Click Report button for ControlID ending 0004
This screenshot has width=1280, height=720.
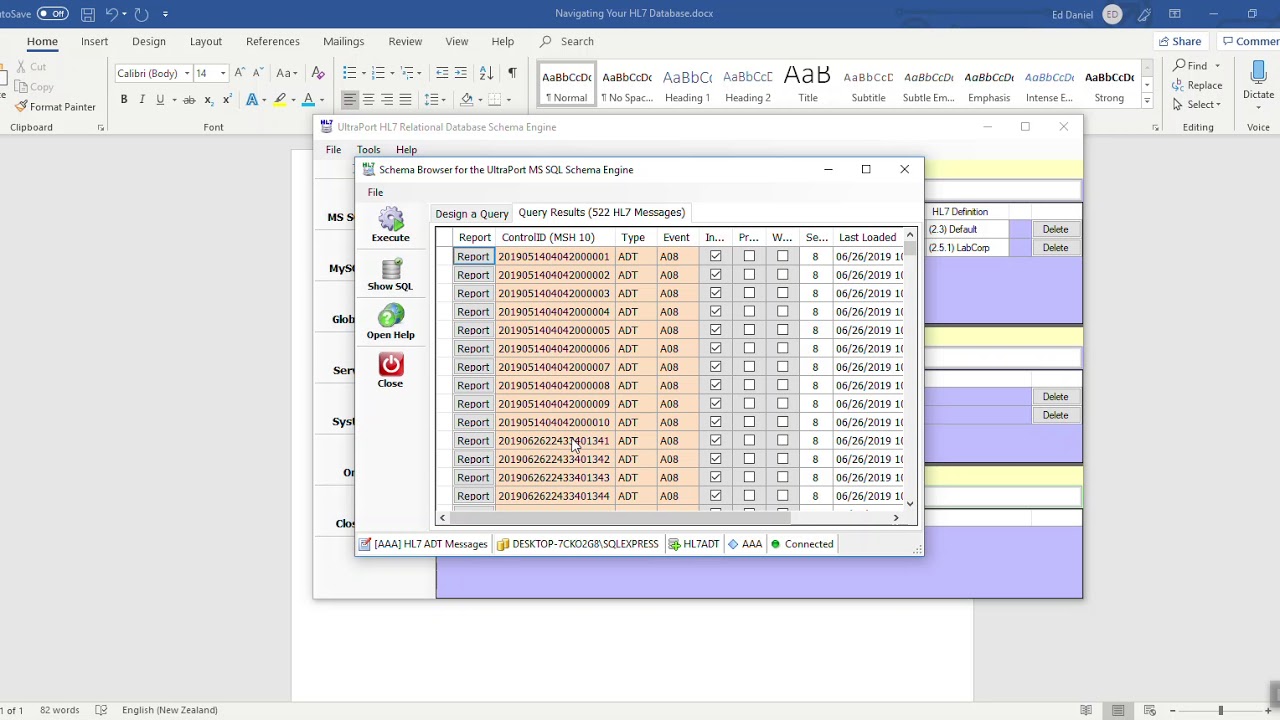click(x=473, y=312)
